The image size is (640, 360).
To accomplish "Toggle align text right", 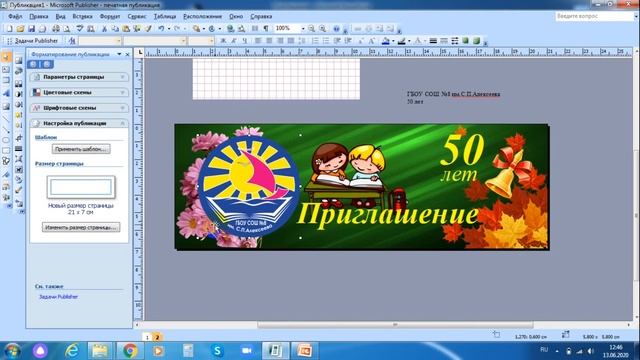I will pyautogui.click(x=280, y=41).
